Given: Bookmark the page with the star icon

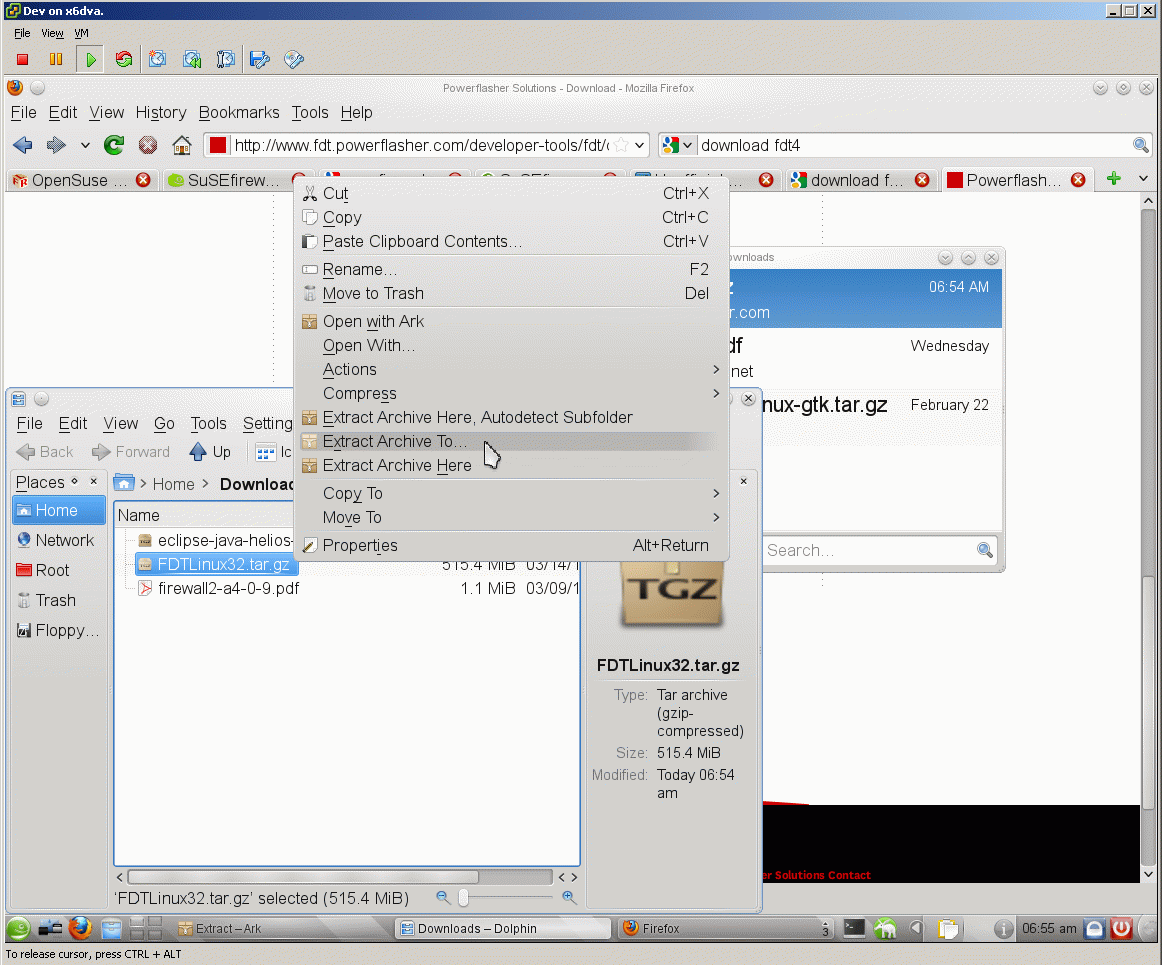Looking at the screenshot, I should pos(622,145).
